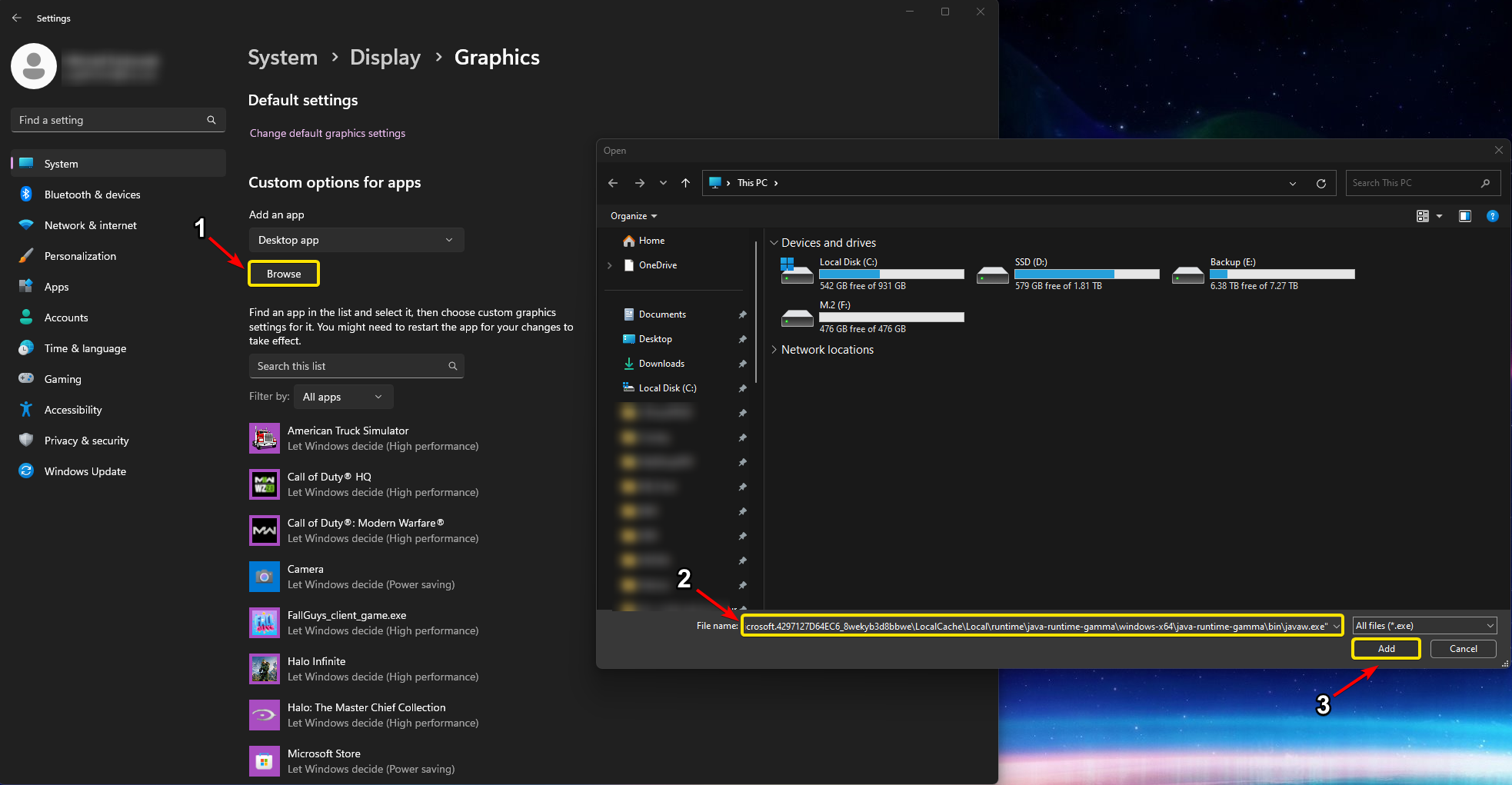The height and width of the screenshot is (785, 1512).
Task: Go forward in the Open dialog
Action: click(640, 183)
